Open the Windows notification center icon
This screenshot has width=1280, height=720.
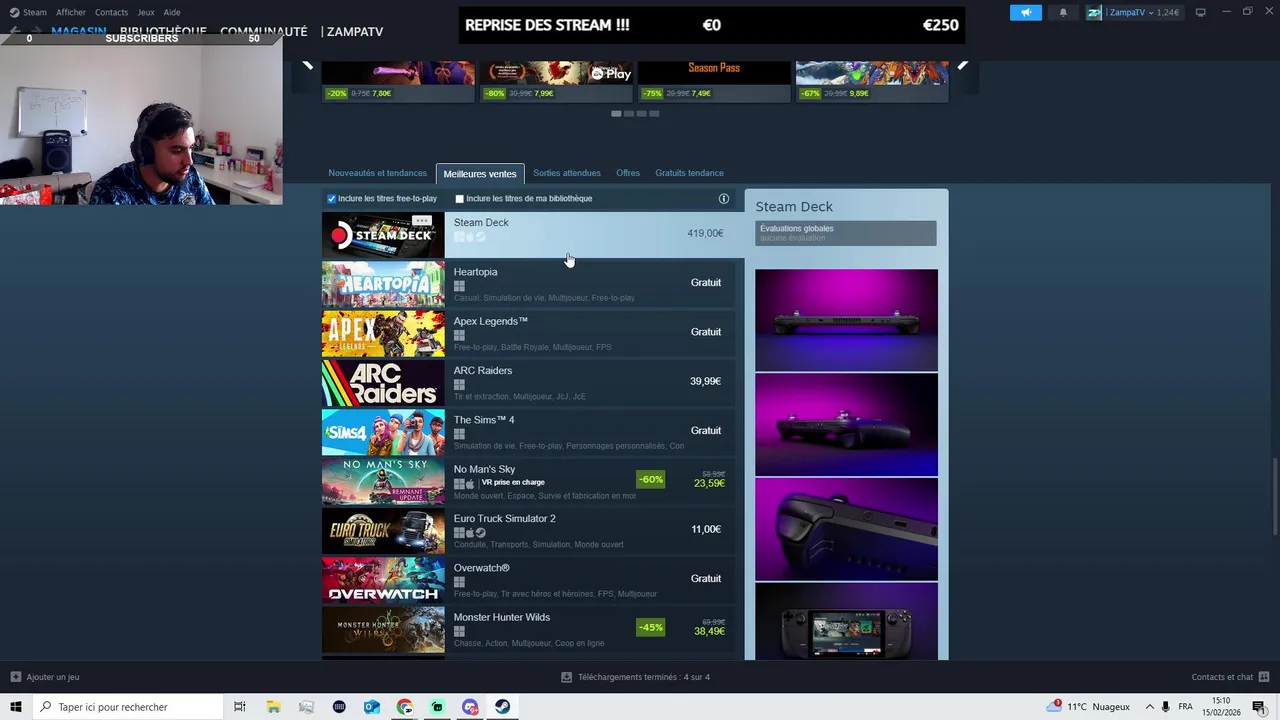1259,707
